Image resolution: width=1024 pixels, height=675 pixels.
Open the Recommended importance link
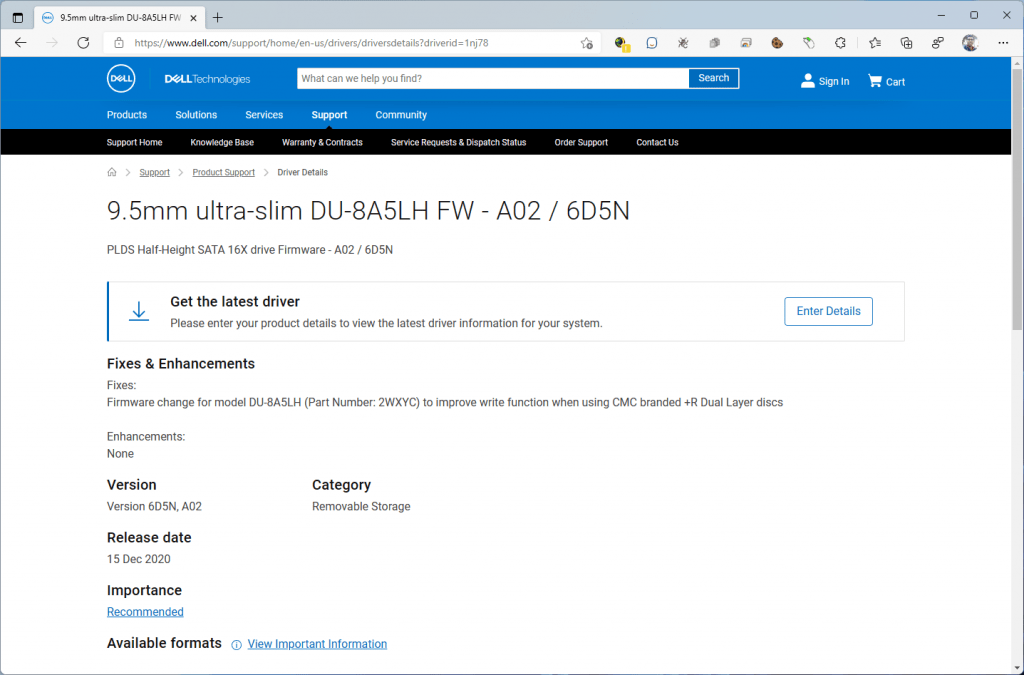145,612
